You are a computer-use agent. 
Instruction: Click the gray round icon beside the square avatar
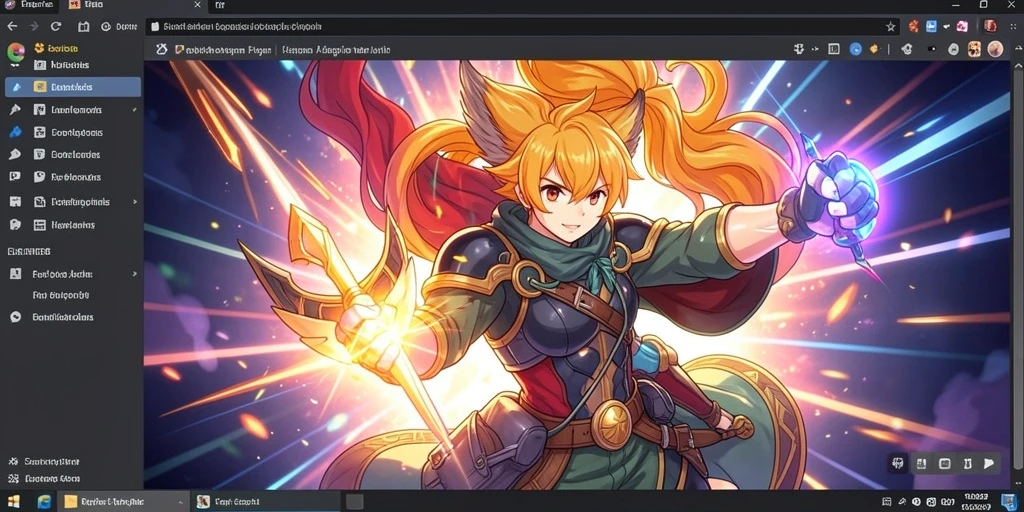[953, 49]
